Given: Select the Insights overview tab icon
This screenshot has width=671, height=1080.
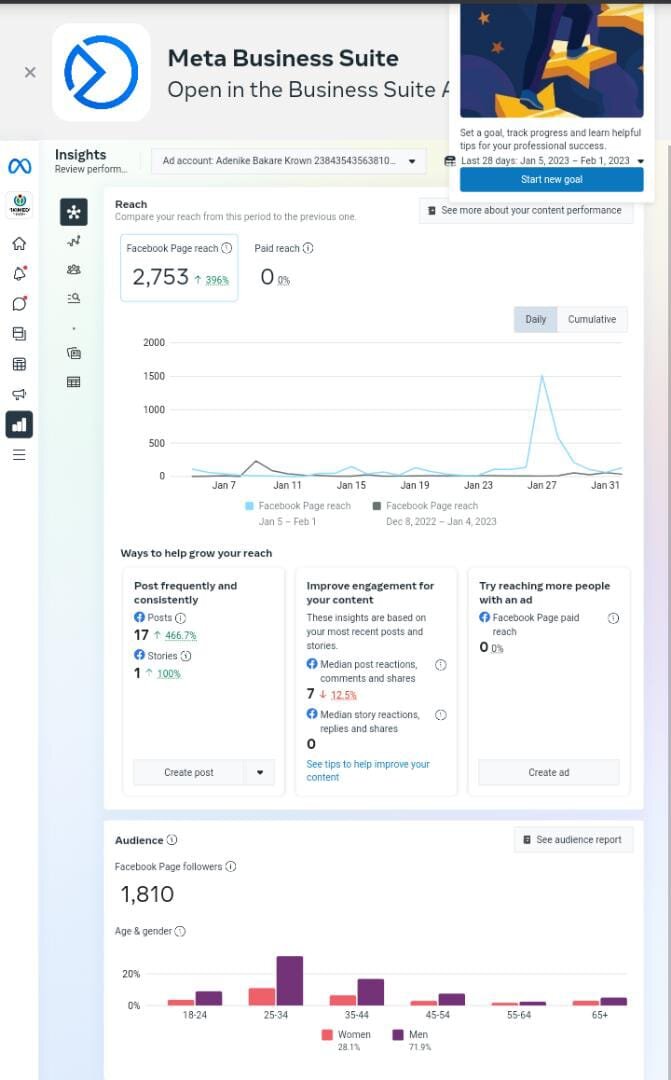Looking at the screenshot, I should click(74, 212).
